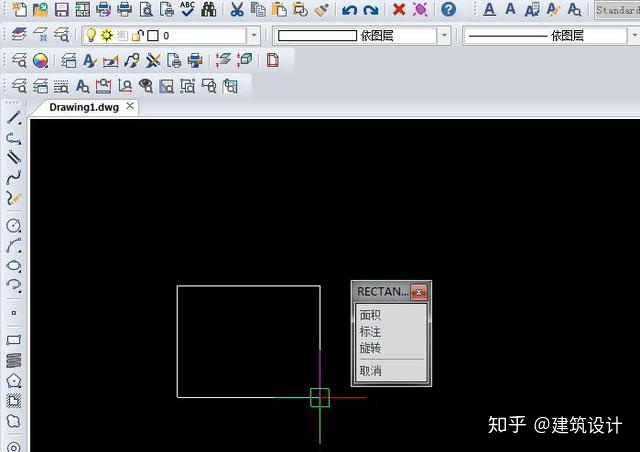Select the Multiline tool with parallel strokes
This screenshot has width=640, height=452.
(x=14, y=158)
